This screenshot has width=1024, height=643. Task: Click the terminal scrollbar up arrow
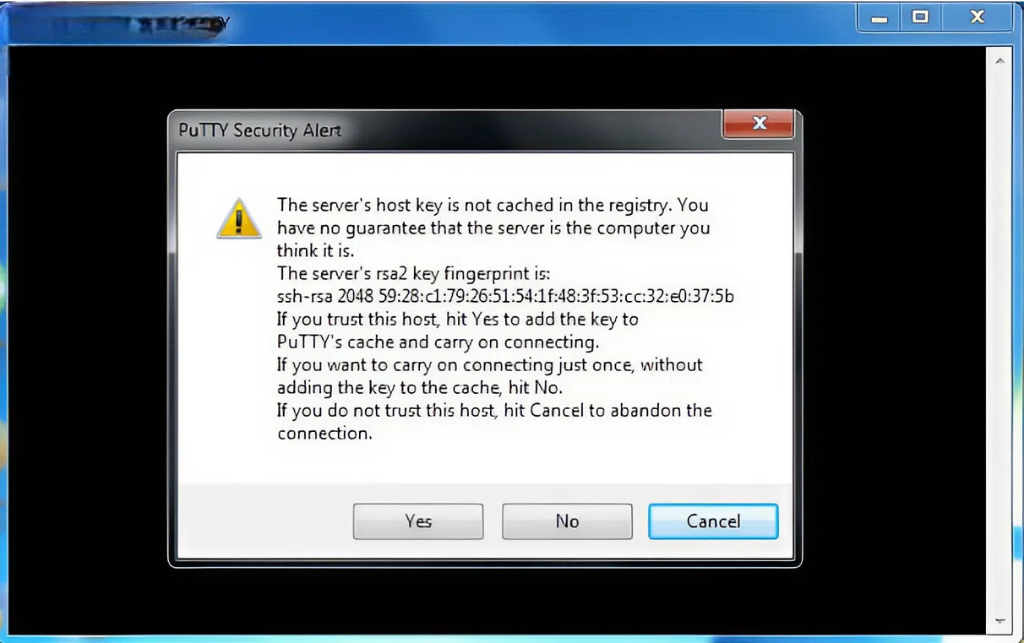pyautogui.click(x=1000, y=61)
